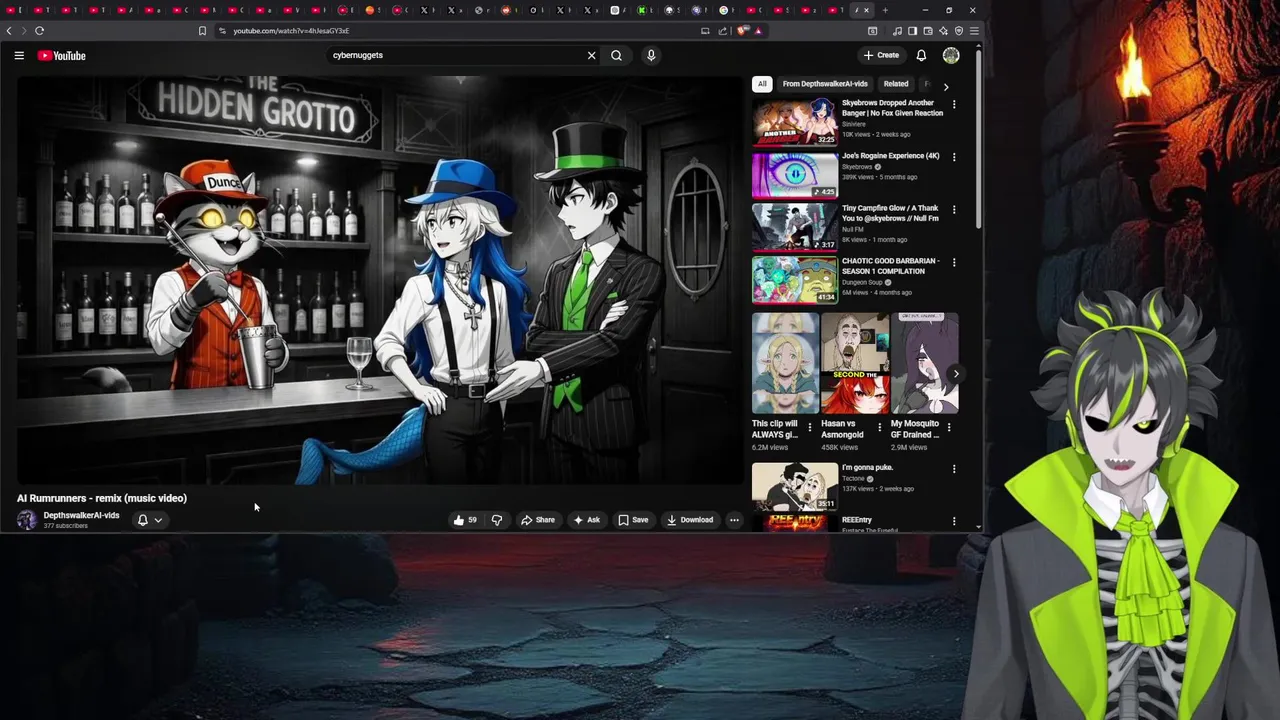The height and width of the screenshot is (720, 1280).
Task: Open My Mosquito GF short thumbnail
Action: pyautogui.click(x=925, y=363)
